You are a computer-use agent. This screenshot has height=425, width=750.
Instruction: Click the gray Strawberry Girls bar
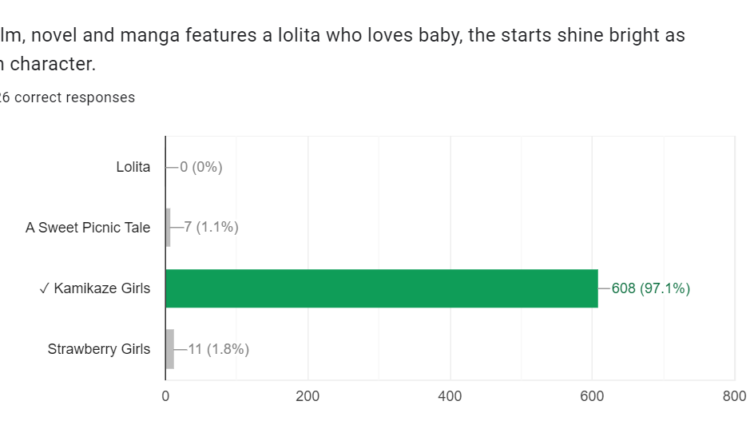coord(170,349)
